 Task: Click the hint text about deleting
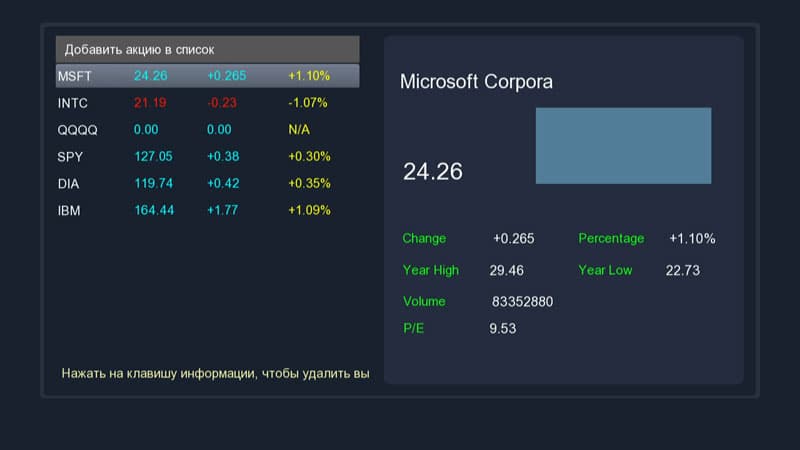pyautogui.click(x=215, y=374)
